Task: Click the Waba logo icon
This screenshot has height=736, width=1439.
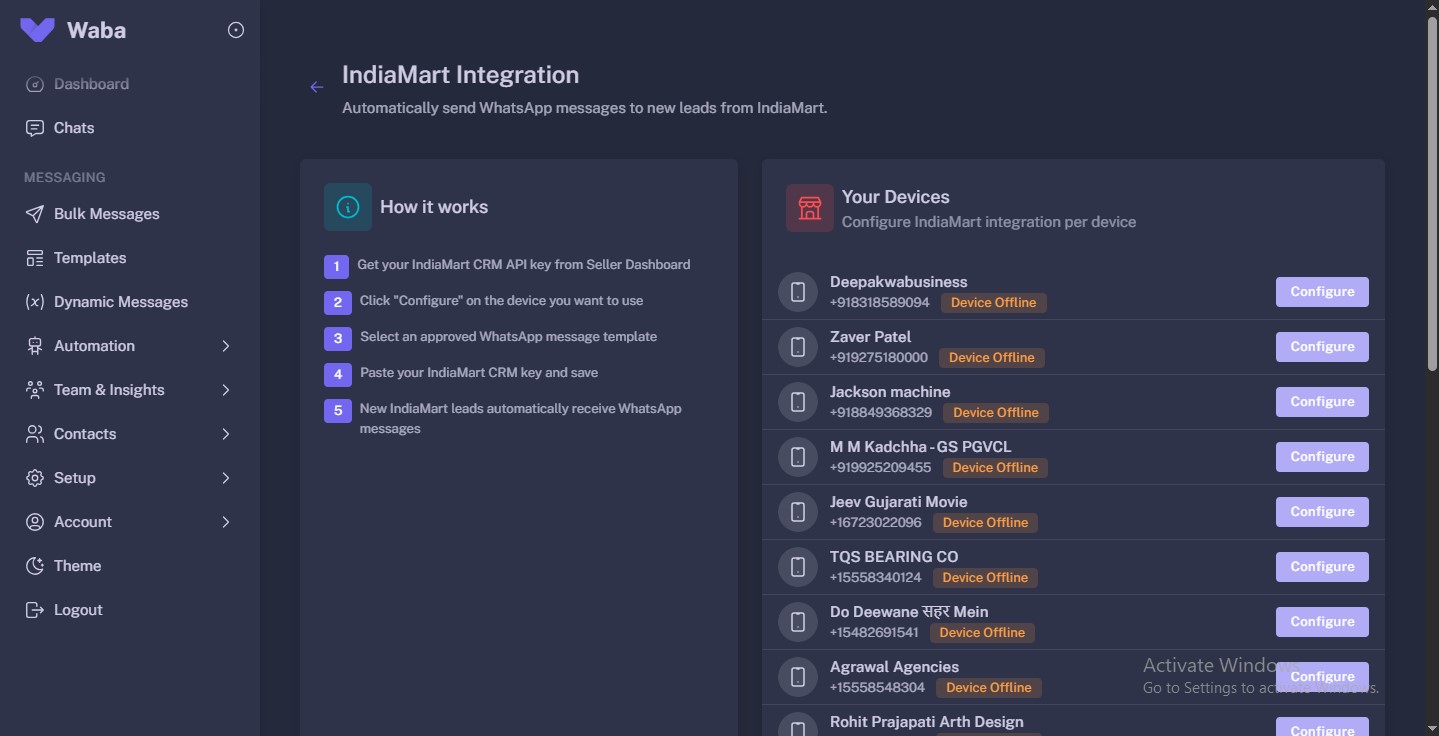Action: 36,29
